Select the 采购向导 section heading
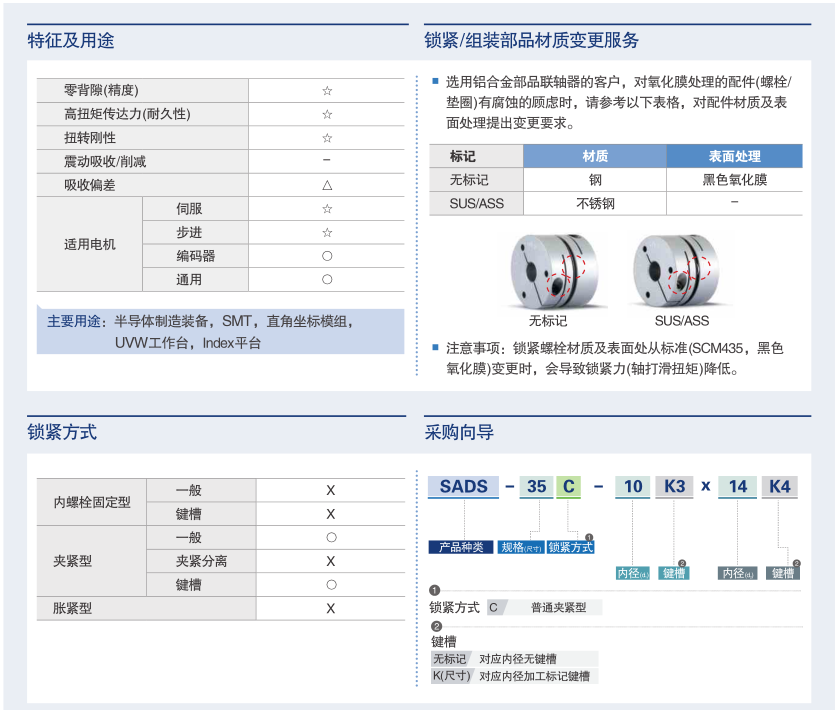The height and width of the screenshot is (710, 836). click(459, 433)
